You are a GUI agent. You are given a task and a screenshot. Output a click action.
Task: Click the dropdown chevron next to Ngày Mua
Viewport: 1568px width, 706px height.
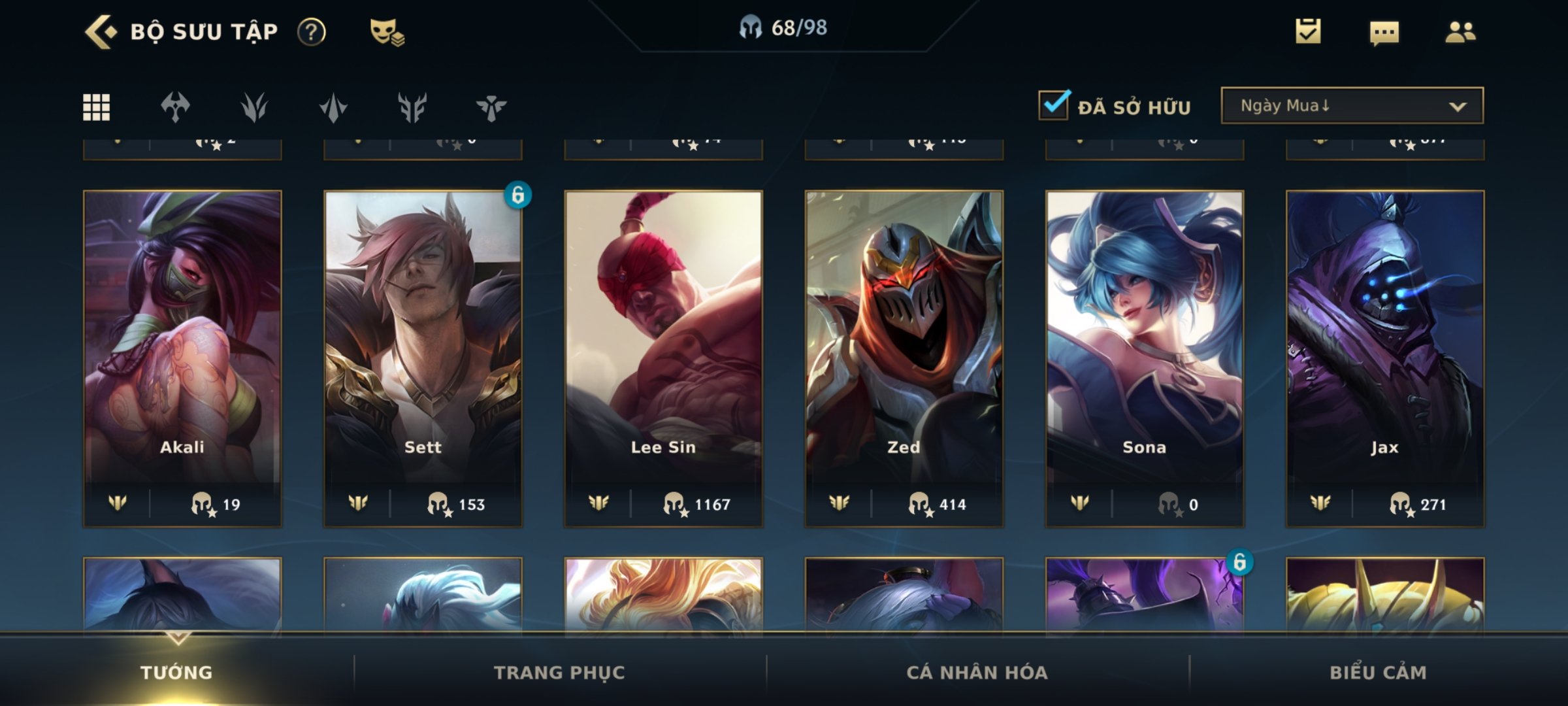pyautogui.click(x=1458, y=107)
